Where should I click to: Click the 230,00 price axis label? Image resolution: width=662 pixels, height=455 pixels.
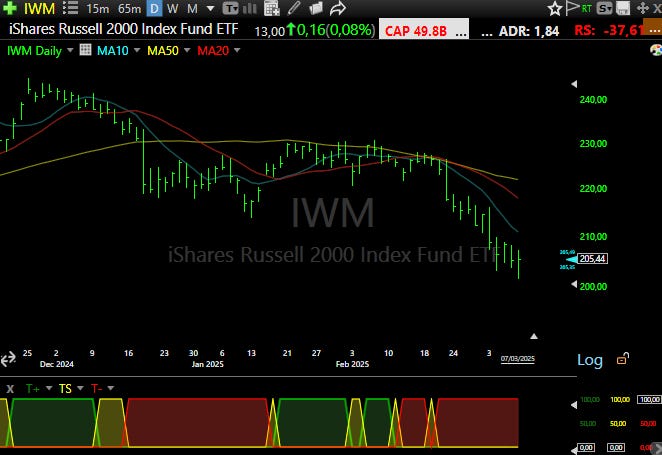[593, 144]
